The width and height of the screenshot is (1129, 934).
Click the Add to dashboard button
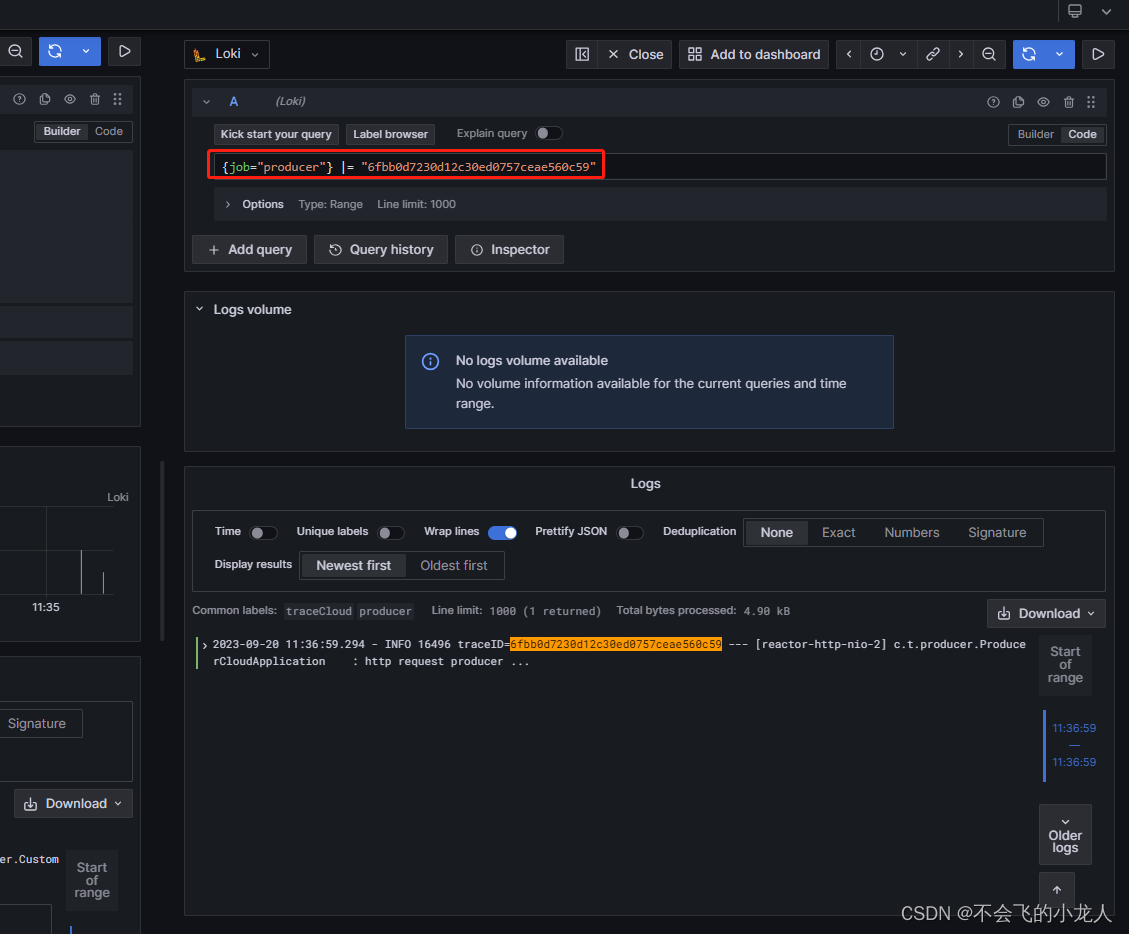pyautogui.click(x=753, y=54)
